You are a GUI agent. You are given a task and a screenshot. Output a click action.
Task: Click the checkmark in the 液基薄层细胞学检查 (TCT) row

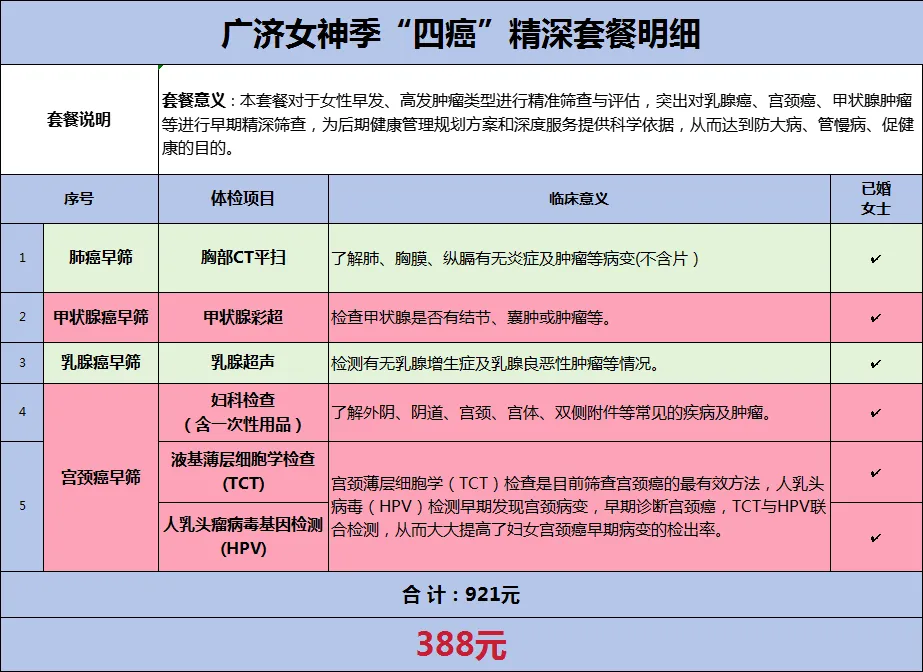tap(876, 472)
